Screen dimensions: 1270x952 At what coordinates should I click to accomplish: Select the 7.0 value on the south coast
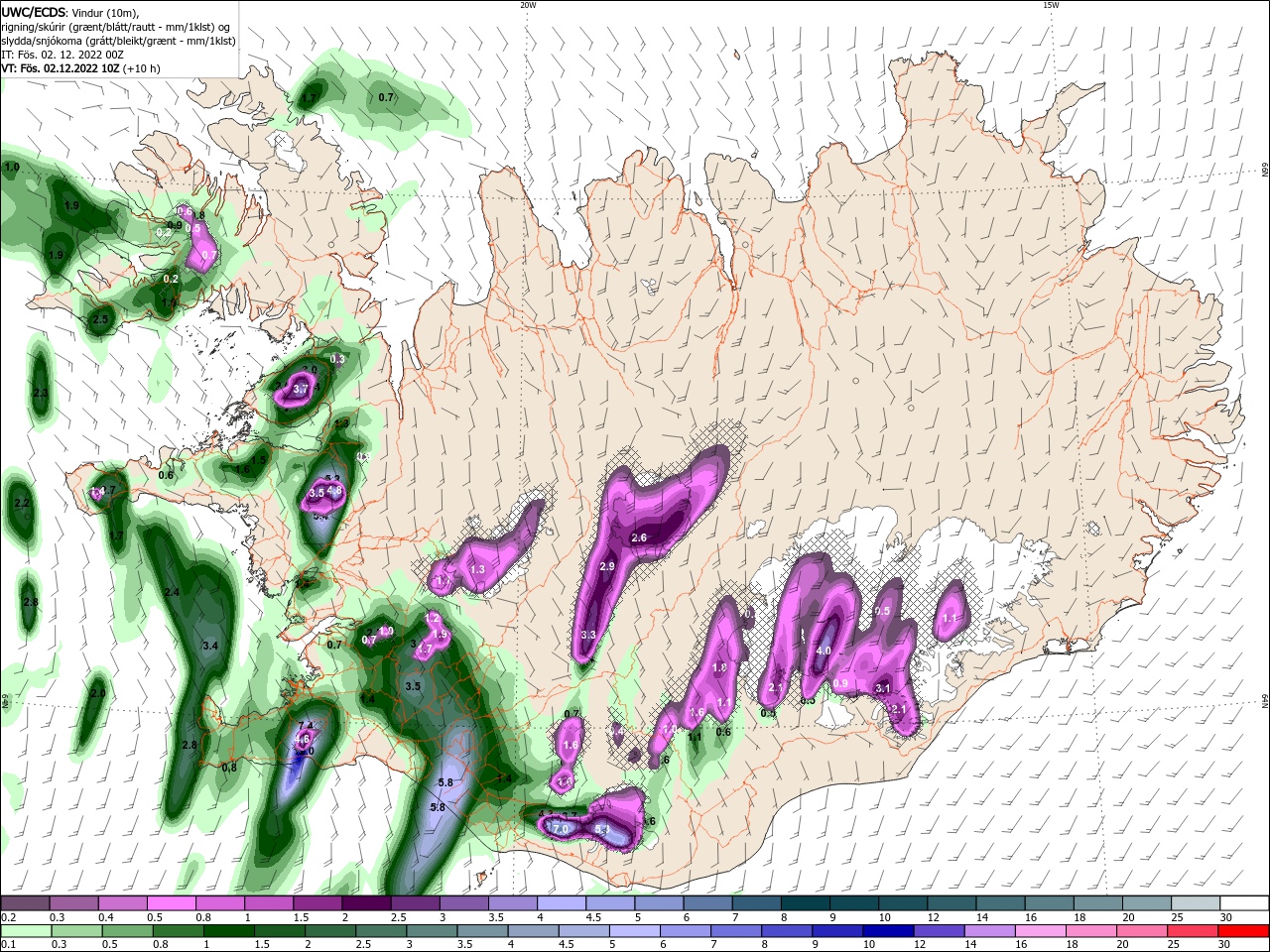pyautogui.click(x=560, y=828)
